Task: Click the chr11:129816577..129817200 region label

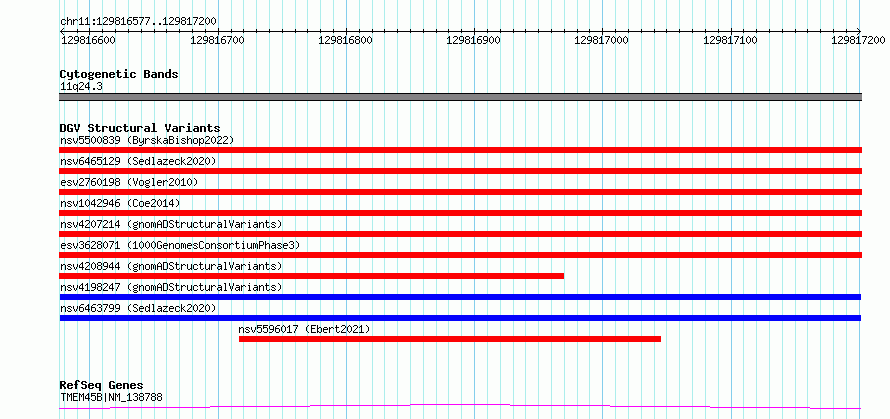Action: click(x=138, y=21)
